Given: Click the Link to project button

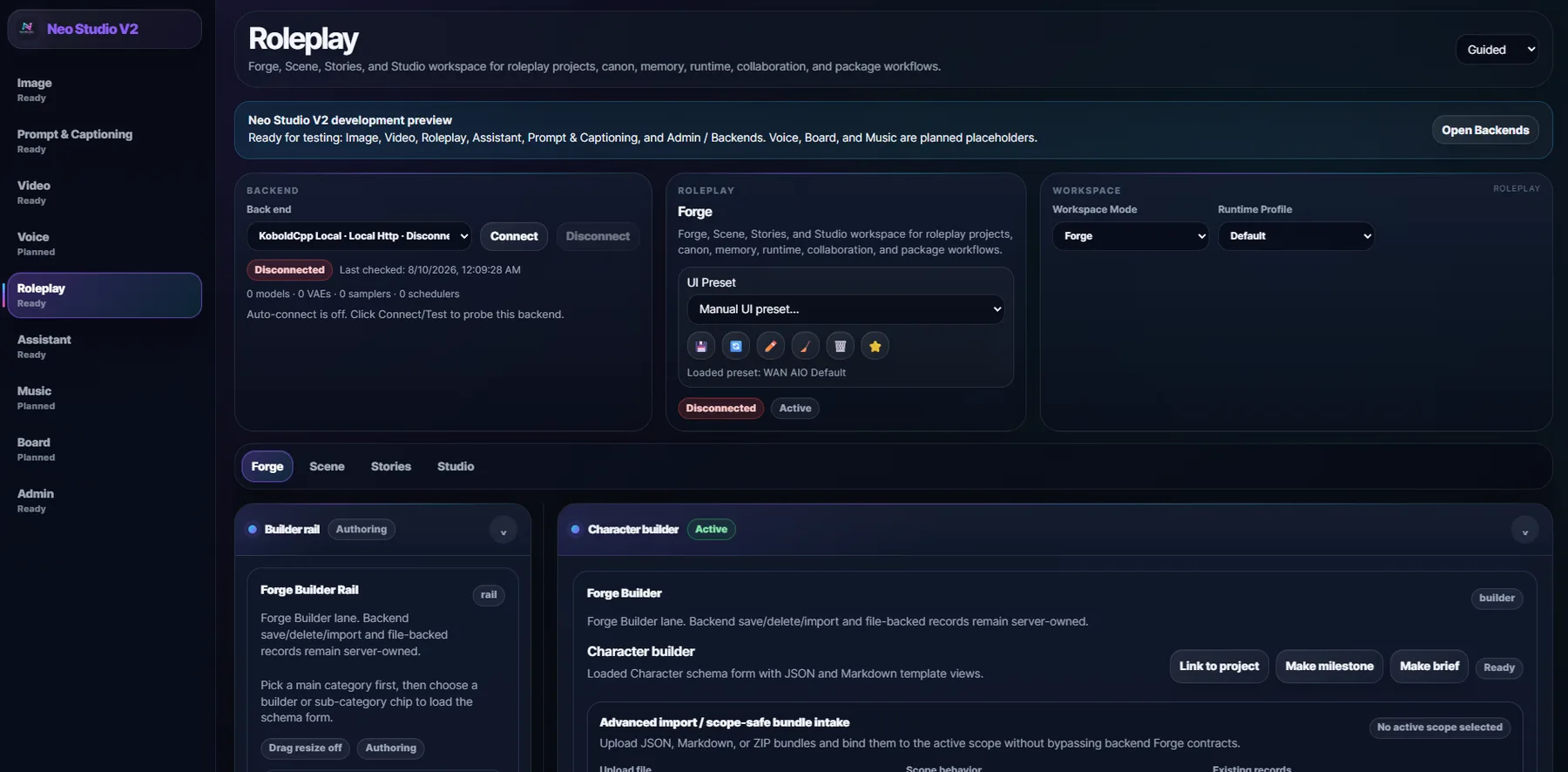Looking at the screenshot, I should (x=1219, y=667).
